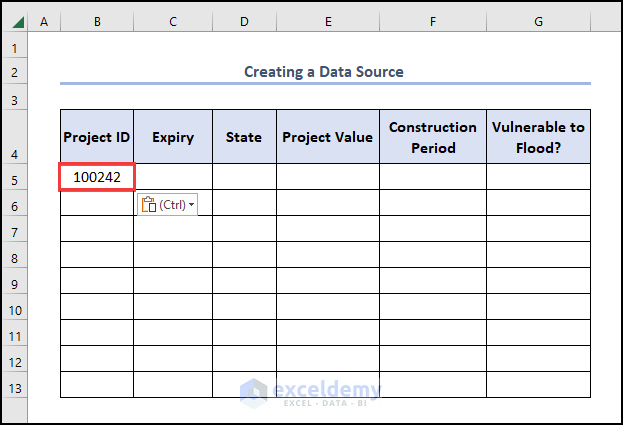Click row 13 header
Screen dimensions: 623x425
[x=14, y=388]
